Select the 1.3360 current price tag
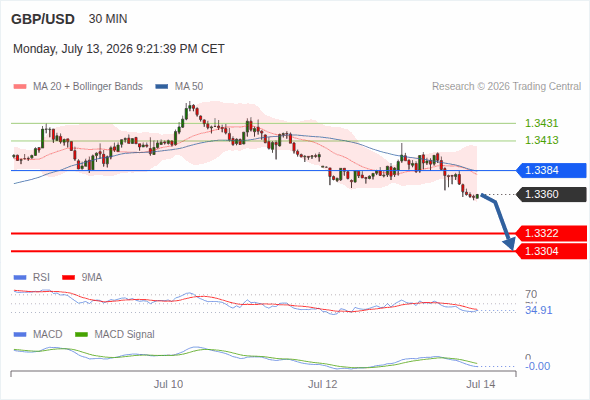The height and width of the screenshot is (400, 590). [551, 195]
